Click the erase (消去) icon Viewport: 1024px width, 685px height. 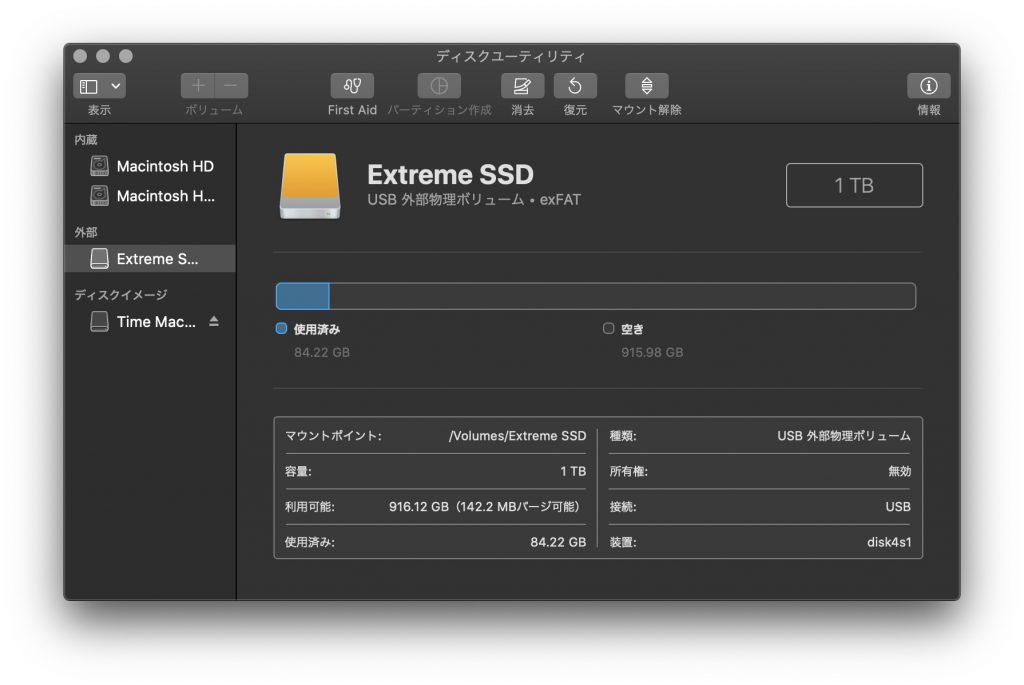(522, 86)
